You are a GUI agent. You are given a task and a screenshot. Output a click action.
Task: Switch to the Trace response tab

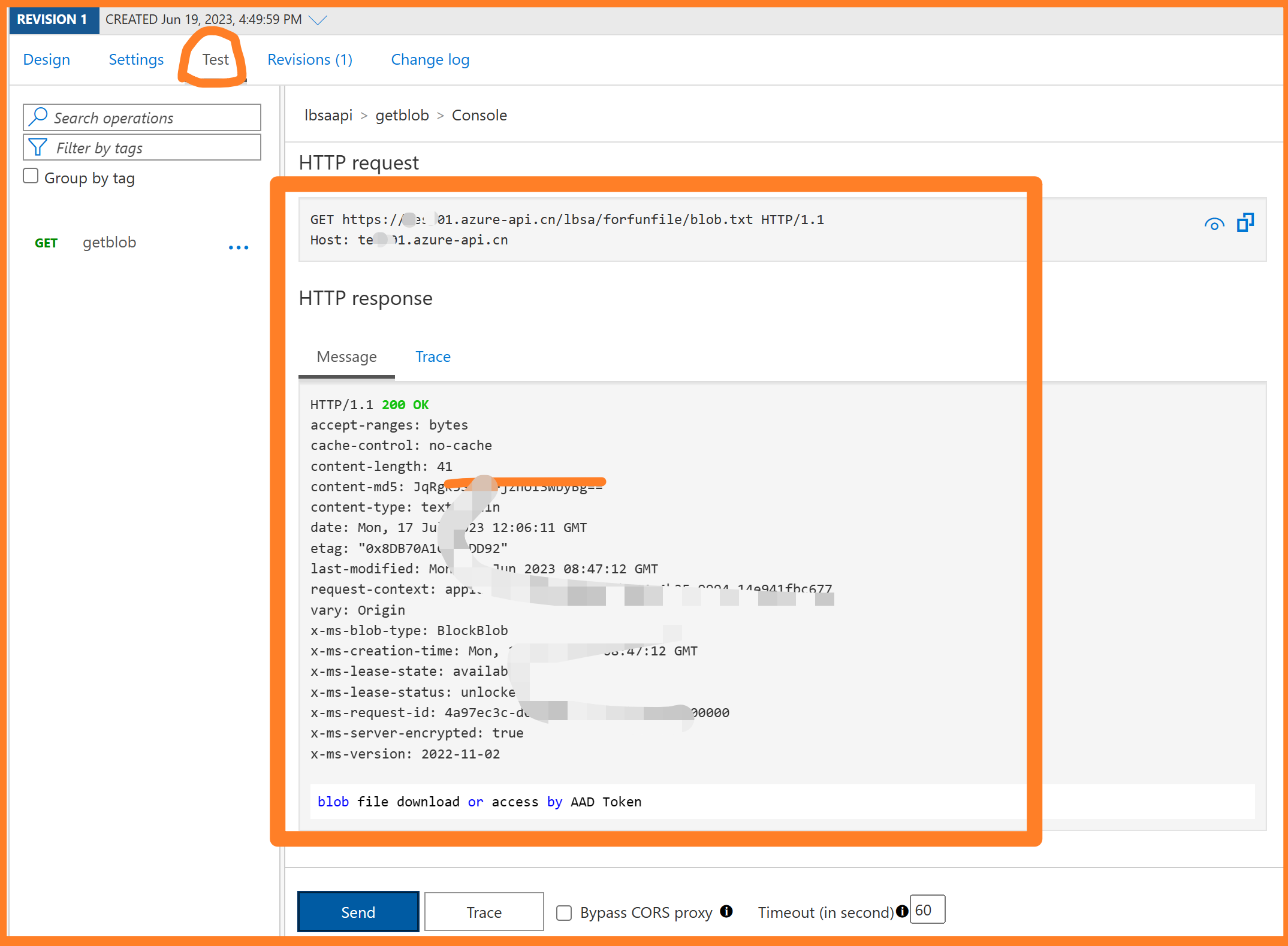click(432, 355)
